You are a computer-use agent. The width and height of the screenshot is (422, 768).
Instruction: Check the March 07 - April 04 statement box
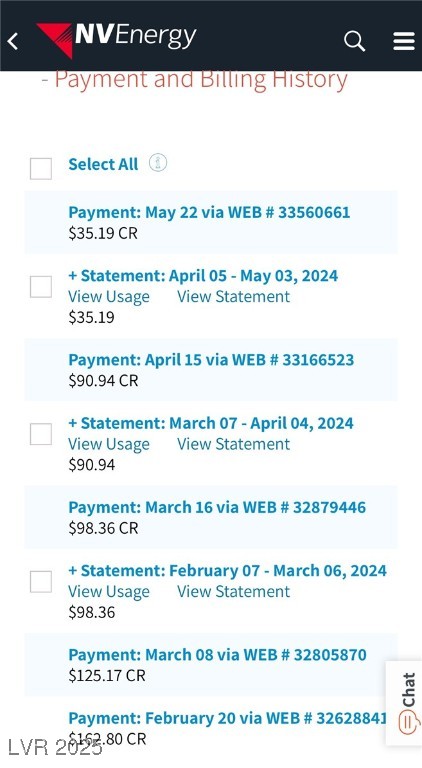(x=41, y=434)
